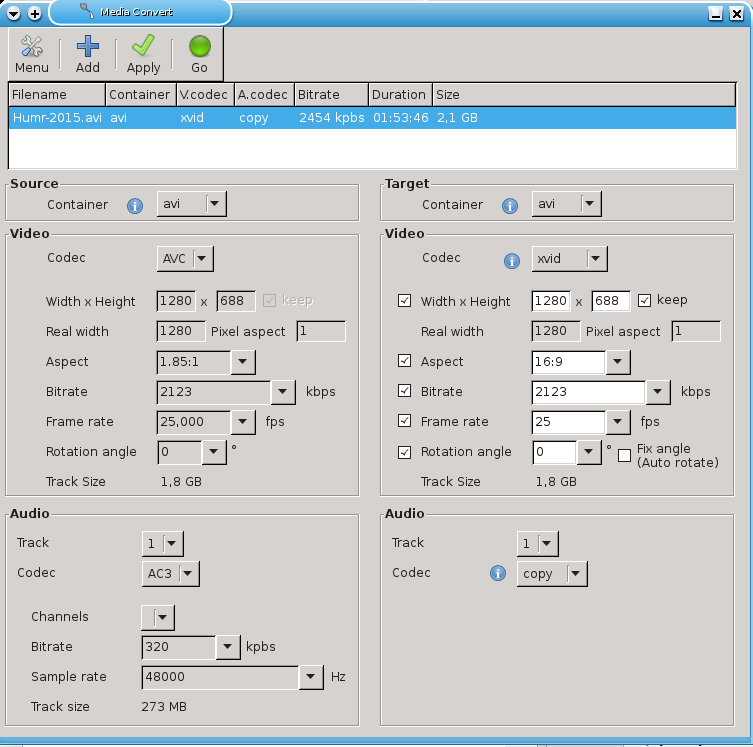This screenshot has width=753, height=747.
Task: Expand Source Aspect 1.85:1 dropdown
Action: [243, 362]
